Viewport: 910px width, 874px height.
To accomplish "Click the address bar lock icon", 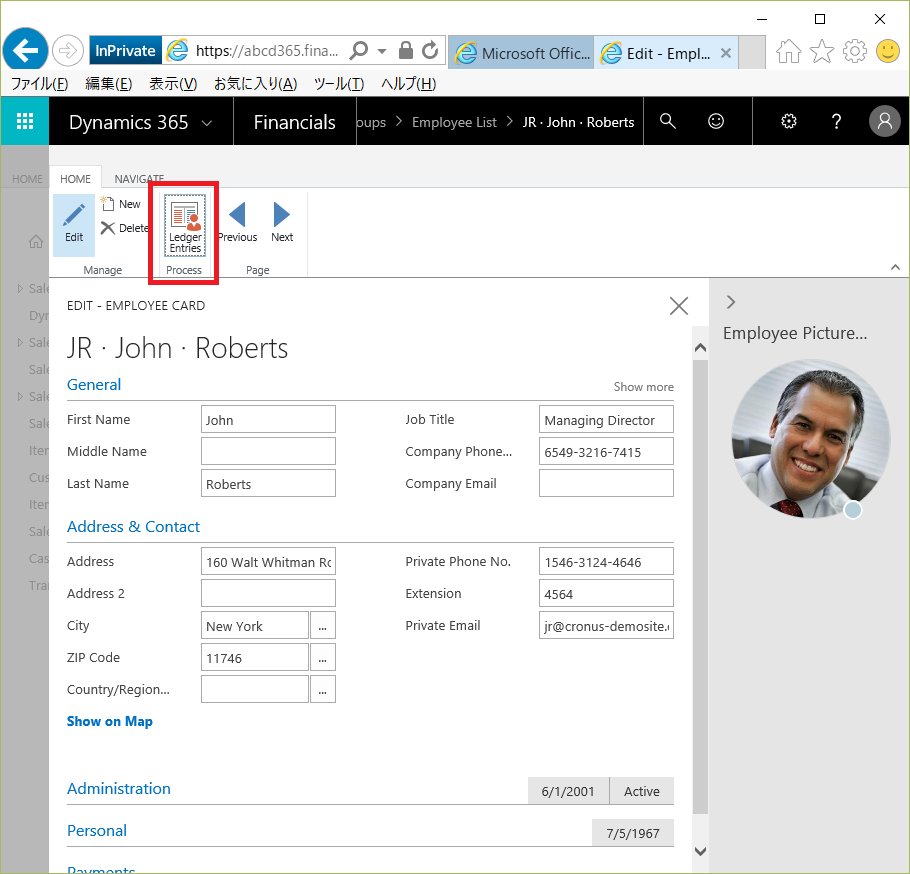I will 406,50.
